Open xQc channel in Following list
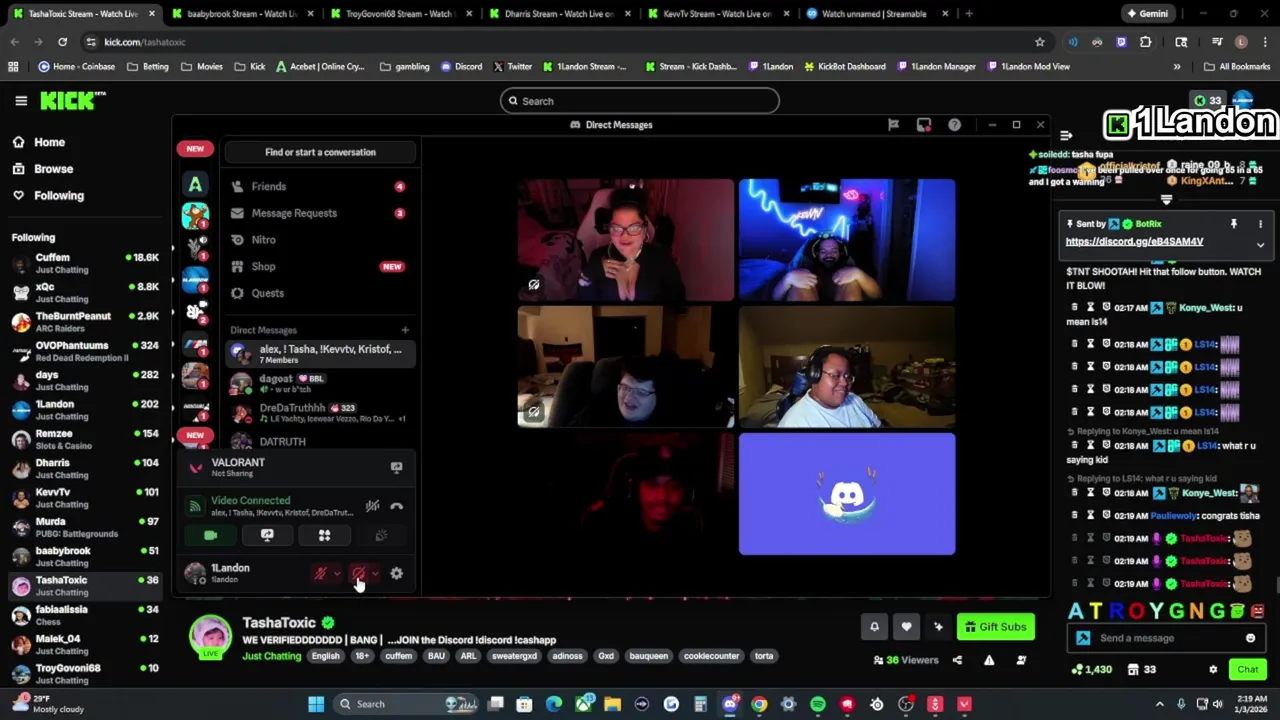Image resolution: width=1280 pixels, height=720 pixels. click(x=85, y=292)
